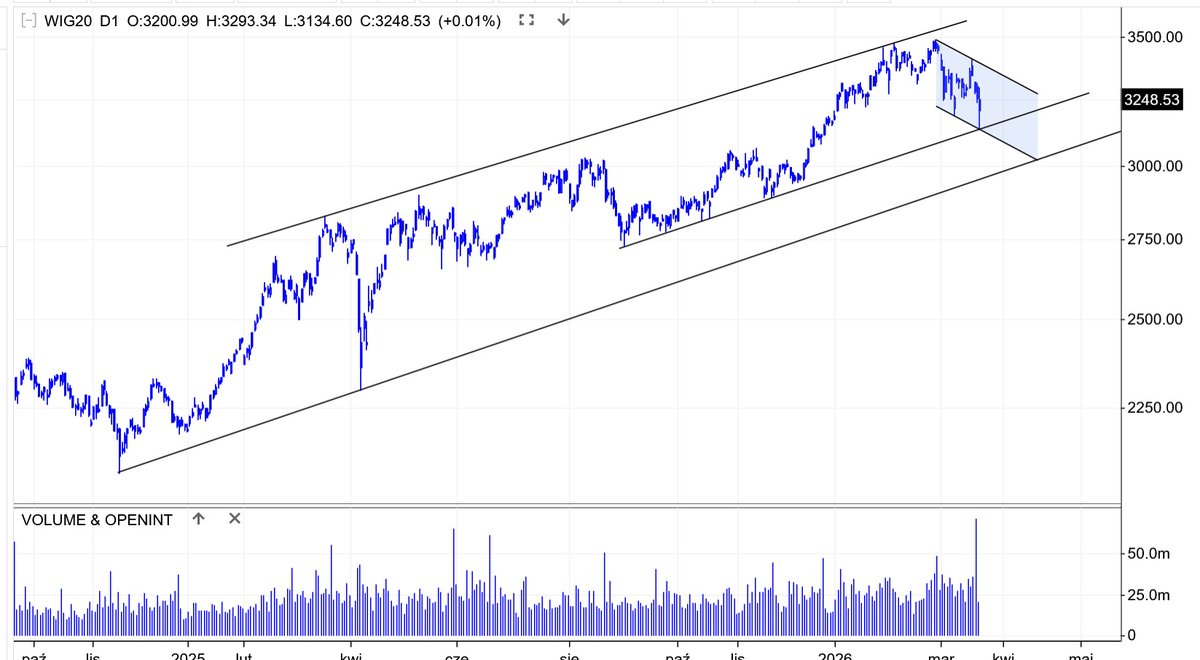Close the VOLUME & OPENINT pane
Screen dimensions: 1200x660
[x=234, y=518]
